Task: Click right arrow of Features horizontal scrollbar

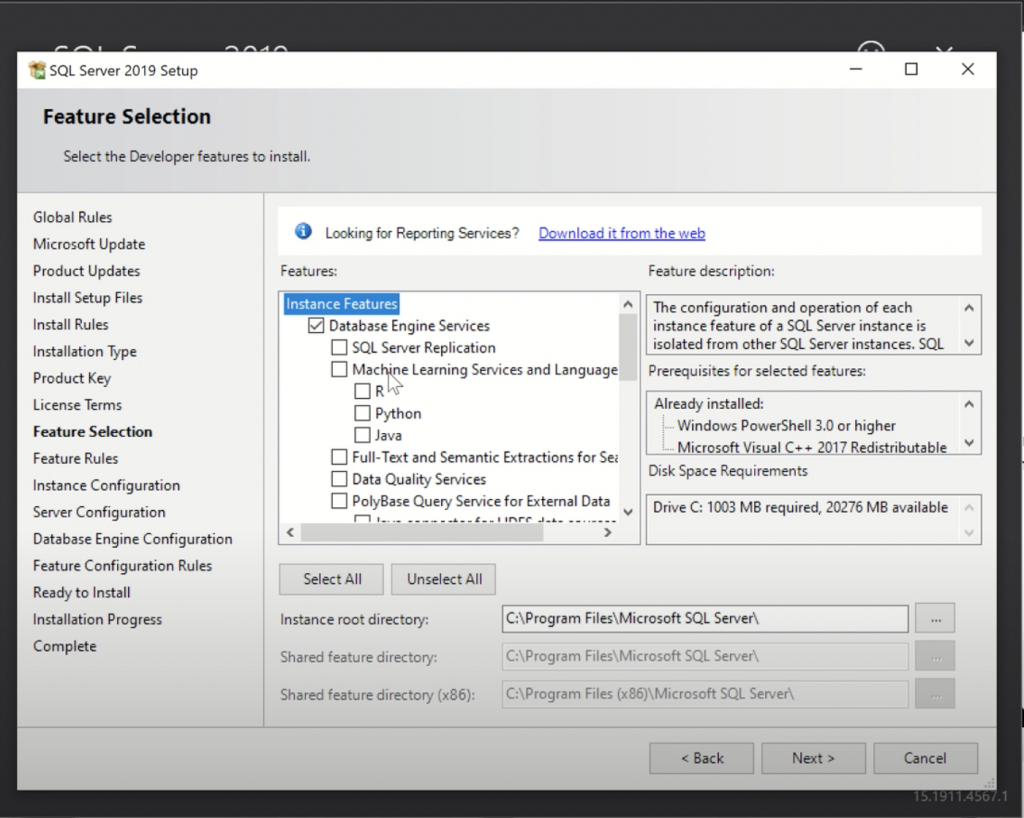Action: [x=607, y=533]
